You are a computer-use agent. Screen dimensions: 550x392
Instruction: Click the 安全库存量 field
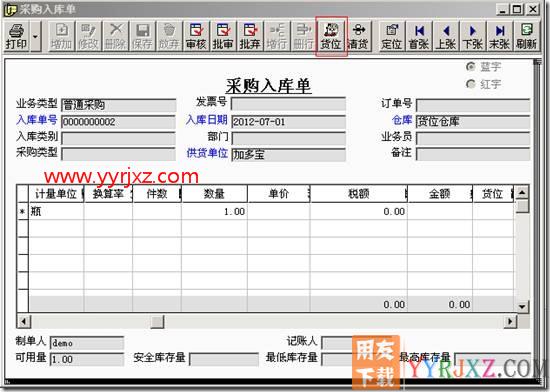point(224,359)
